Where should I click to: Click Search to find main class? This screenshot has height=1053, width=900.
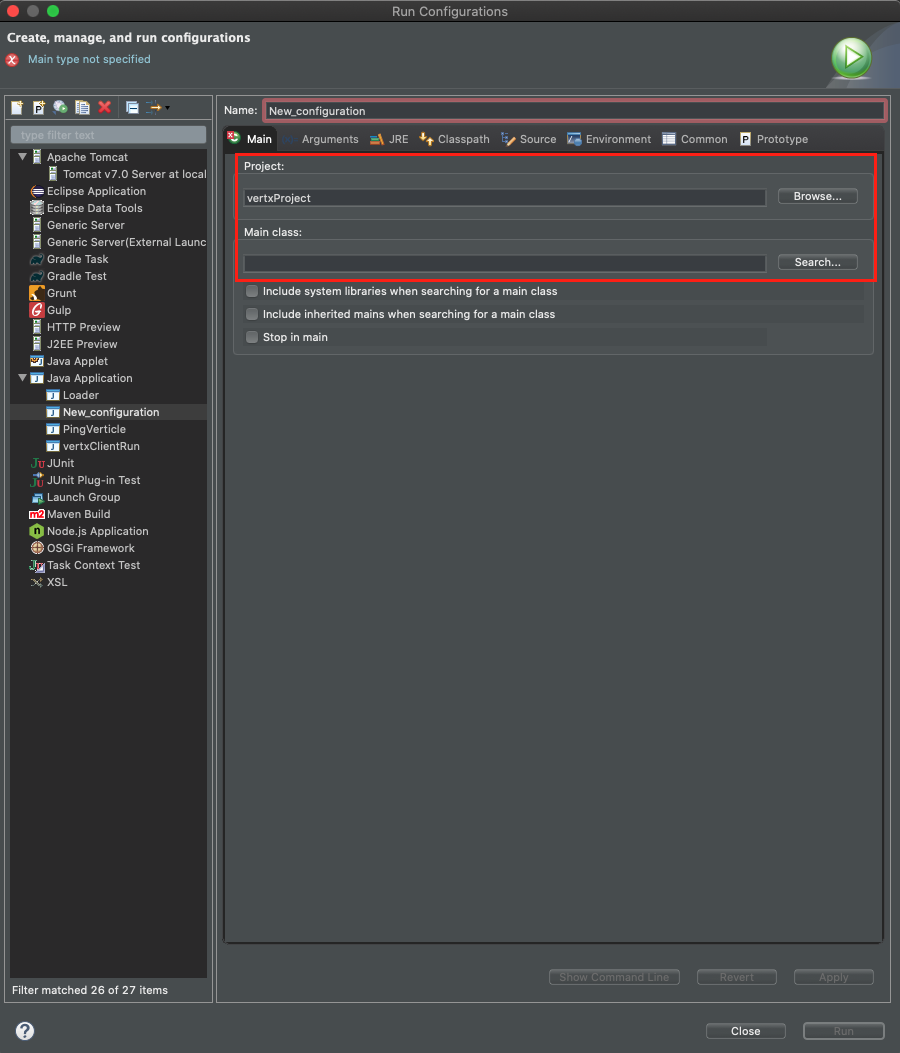tap(817, 262)
